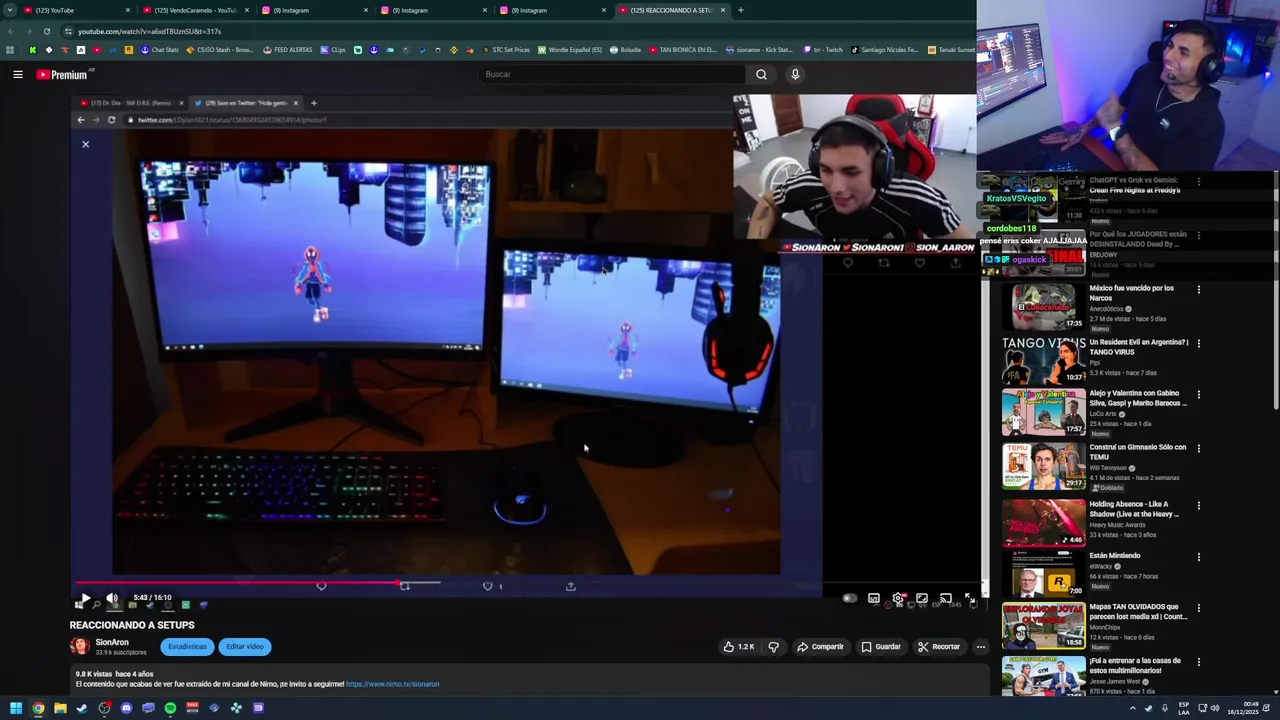Image resolution: width=1280 pixels, height=720 pixels.
Task: Open the SionAron channel name link
Action: [112, 642]
